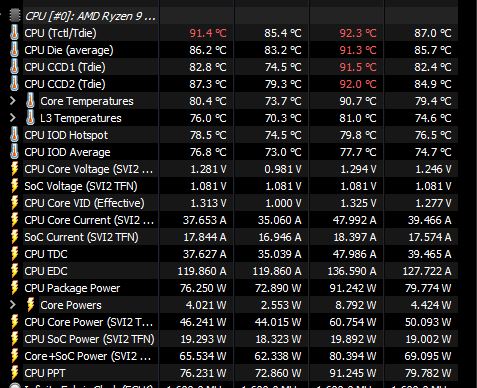Select the SoC Voltage (SVI2 TFN) label
477x388 pixels.
pyautogui.click(x=81, y=186)
